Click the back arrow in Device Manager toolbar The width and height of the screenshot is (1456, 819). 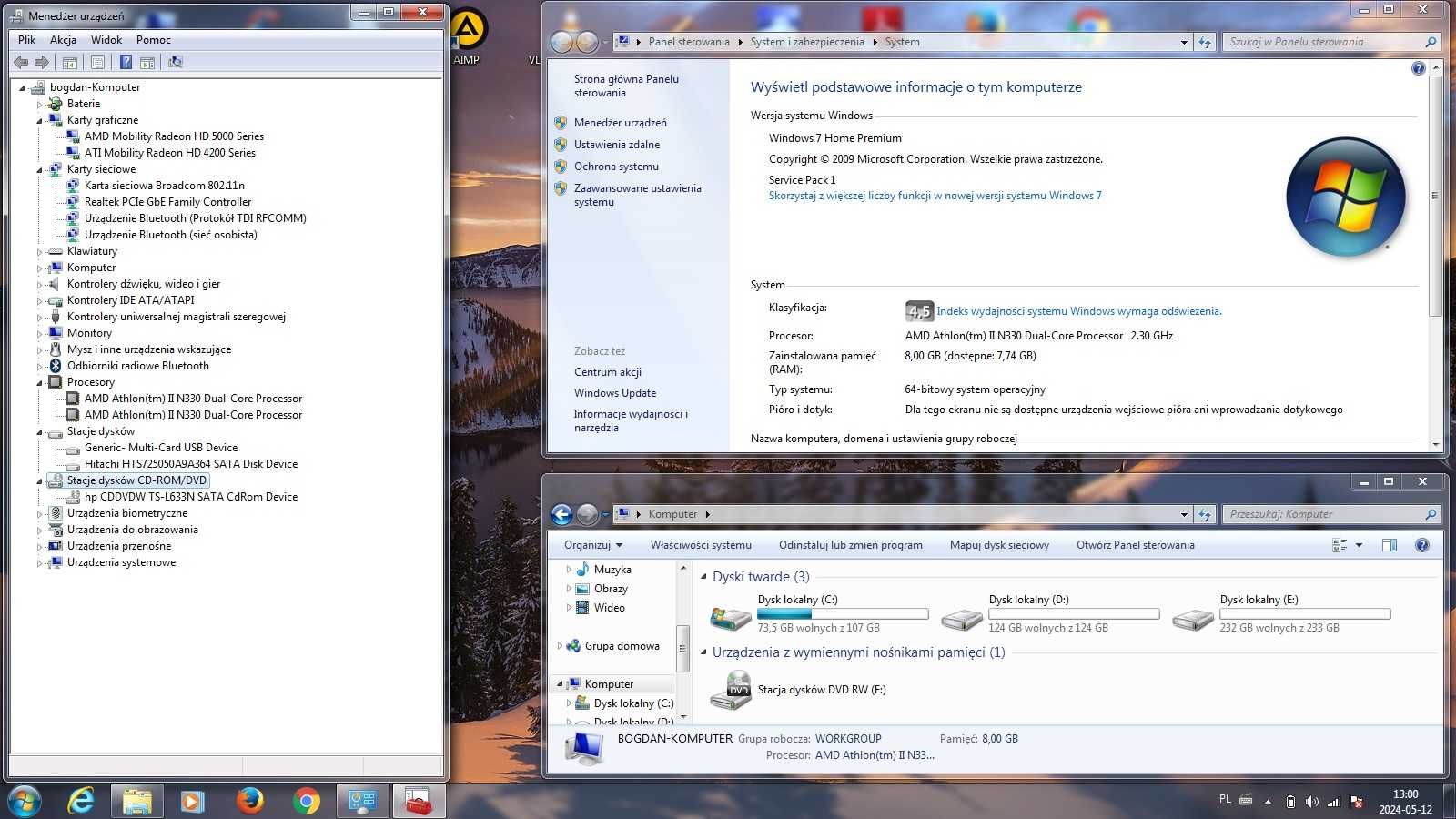21,62
